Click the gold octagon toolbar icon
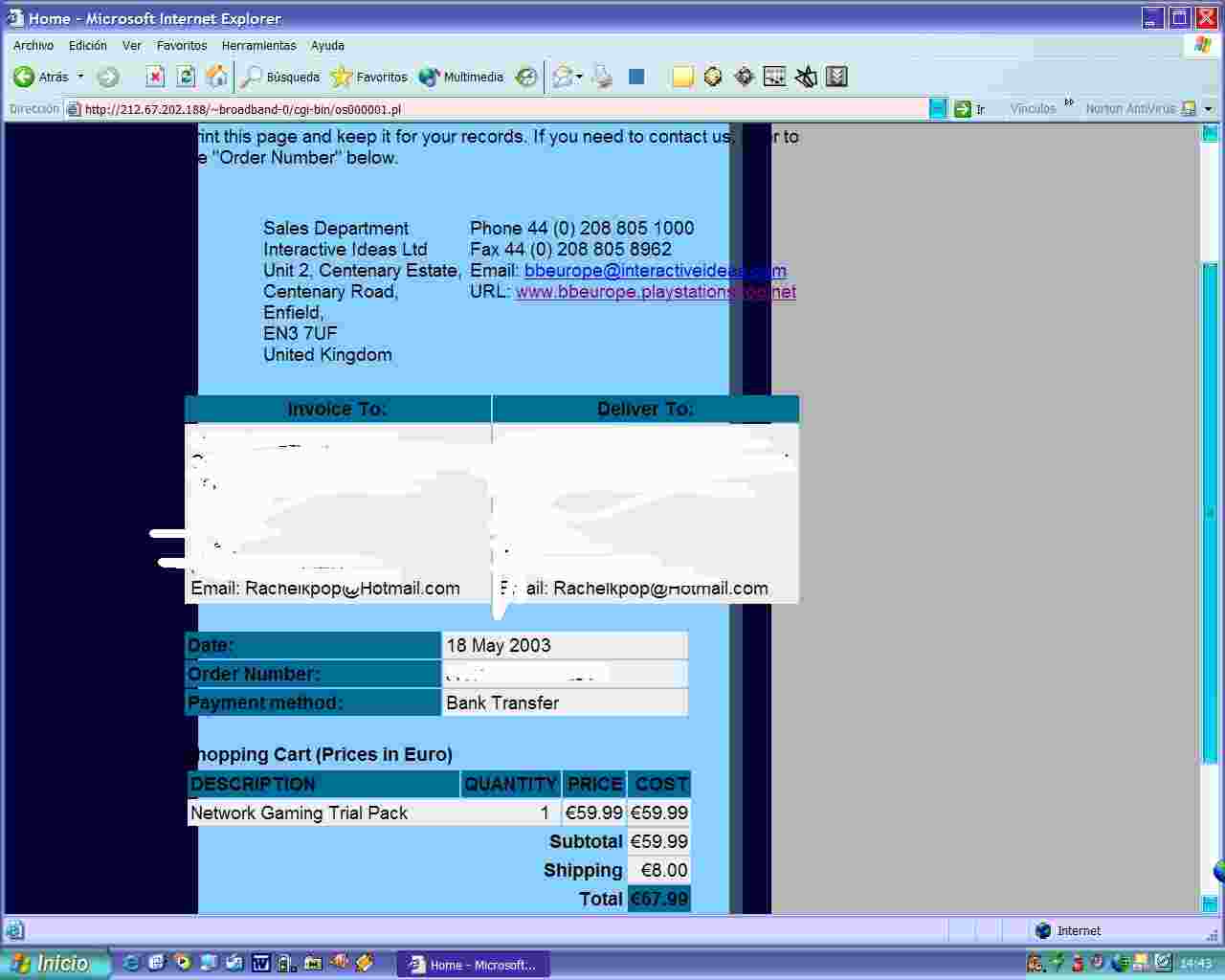 click(713, 77)
